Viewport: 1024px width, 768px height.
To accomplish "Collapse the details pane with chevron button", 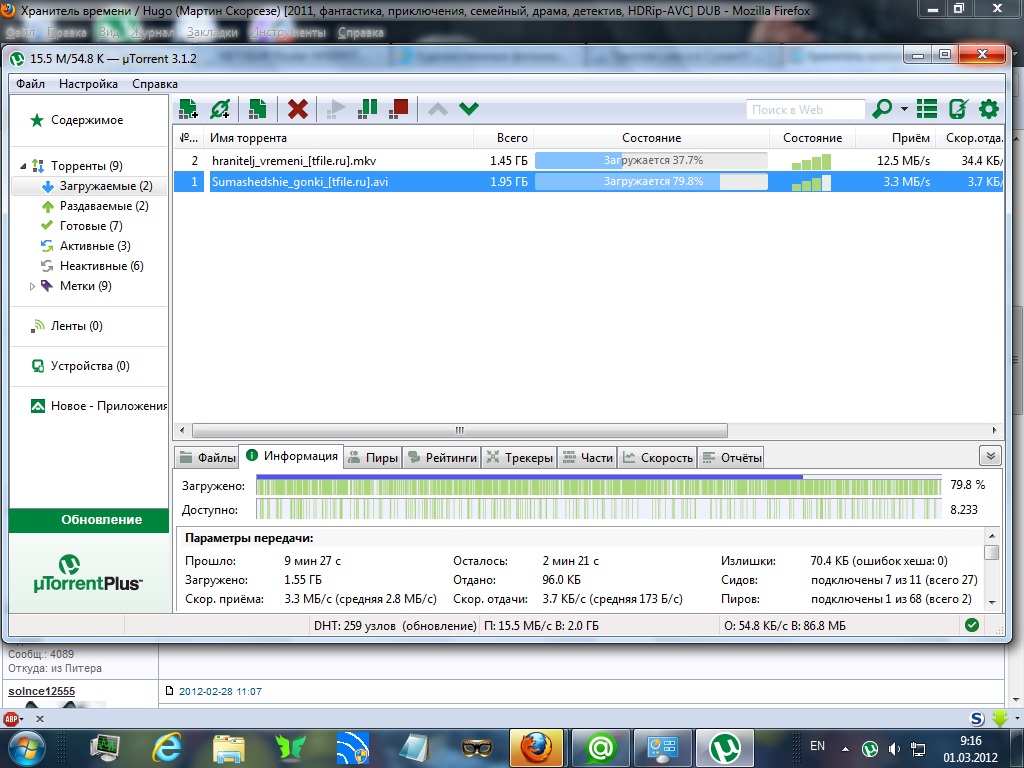I will pyautogui.click(x=990, y=456).
